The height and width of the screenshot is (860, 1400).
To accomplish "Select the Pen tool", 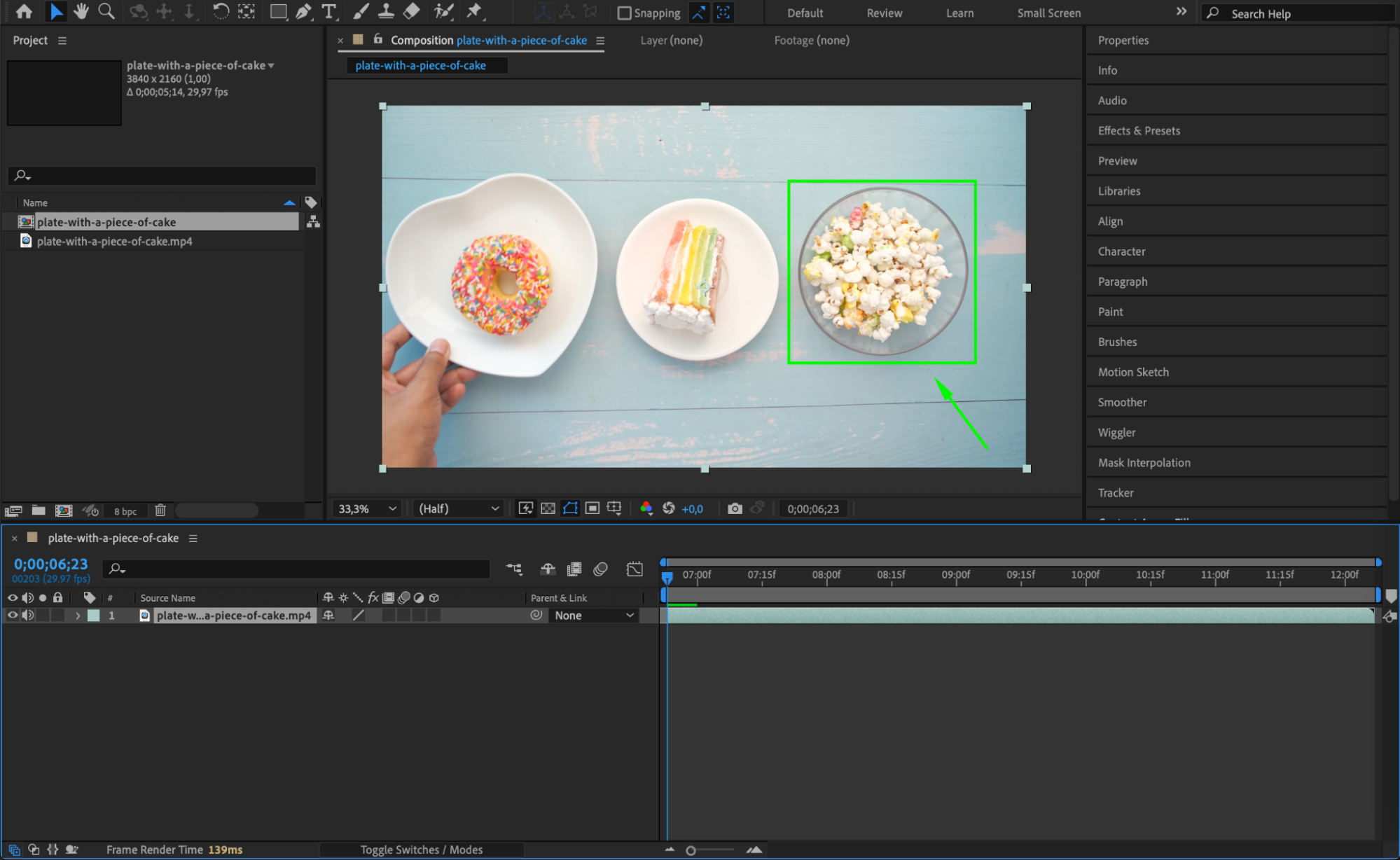I will tap(303, 12).
